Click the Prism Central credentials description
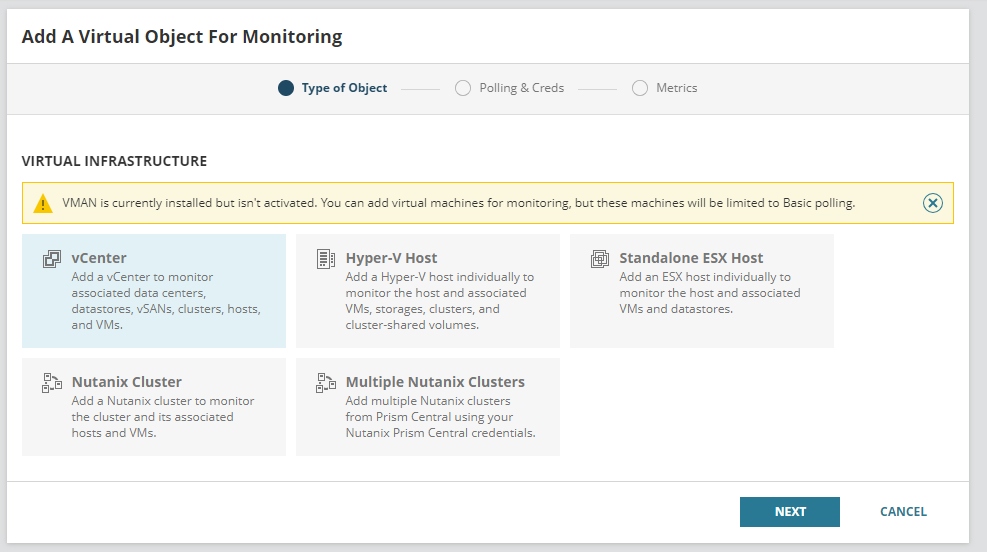987x552 pixels. [x=440, y=417]
